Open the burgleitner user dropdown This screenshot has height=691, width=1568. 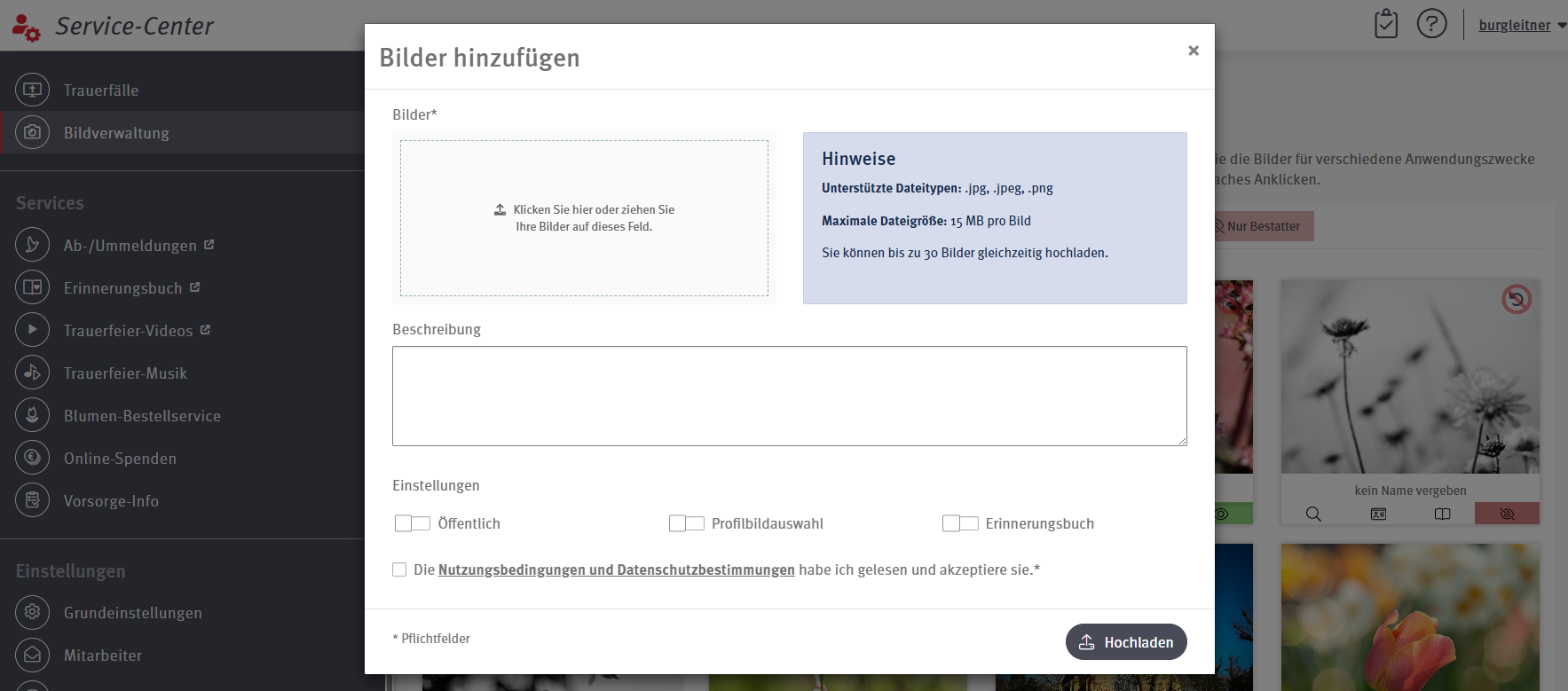1522,25
